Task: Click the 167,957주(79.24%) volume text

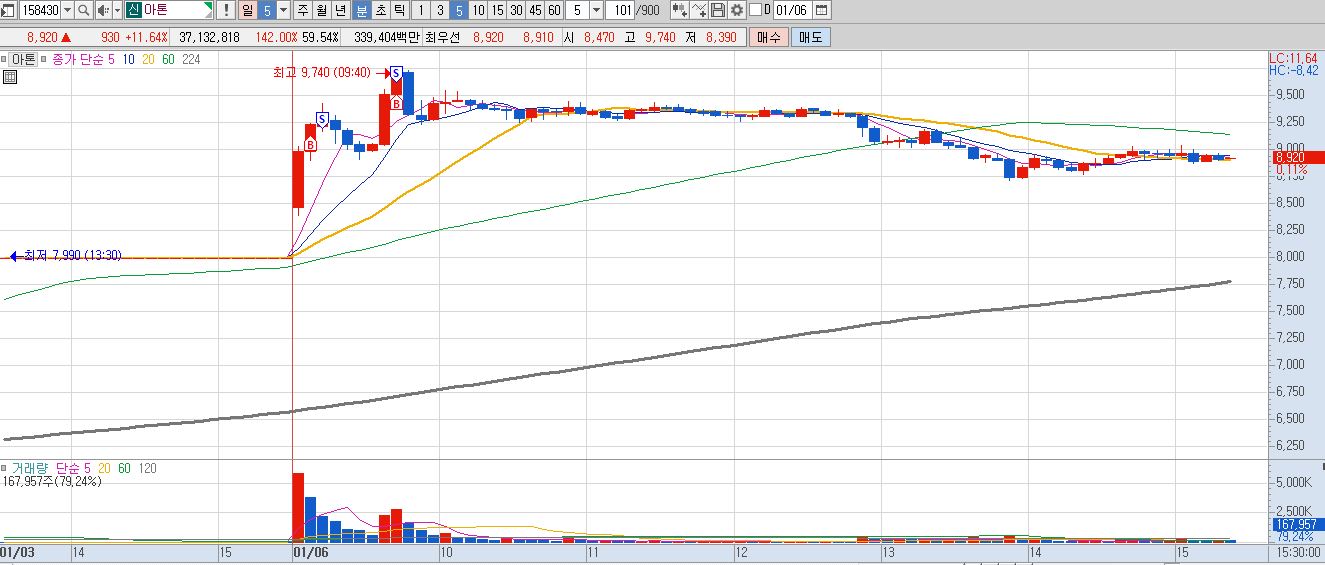Action: point(52,481)
